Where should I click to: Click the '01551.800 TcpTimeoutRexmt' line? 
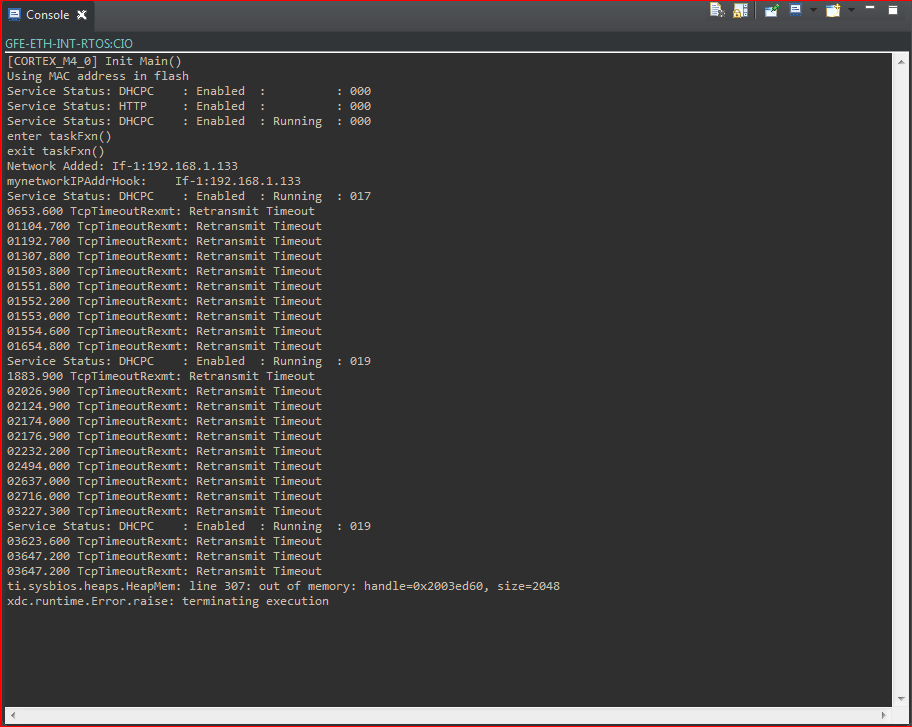tap(164, 286)
